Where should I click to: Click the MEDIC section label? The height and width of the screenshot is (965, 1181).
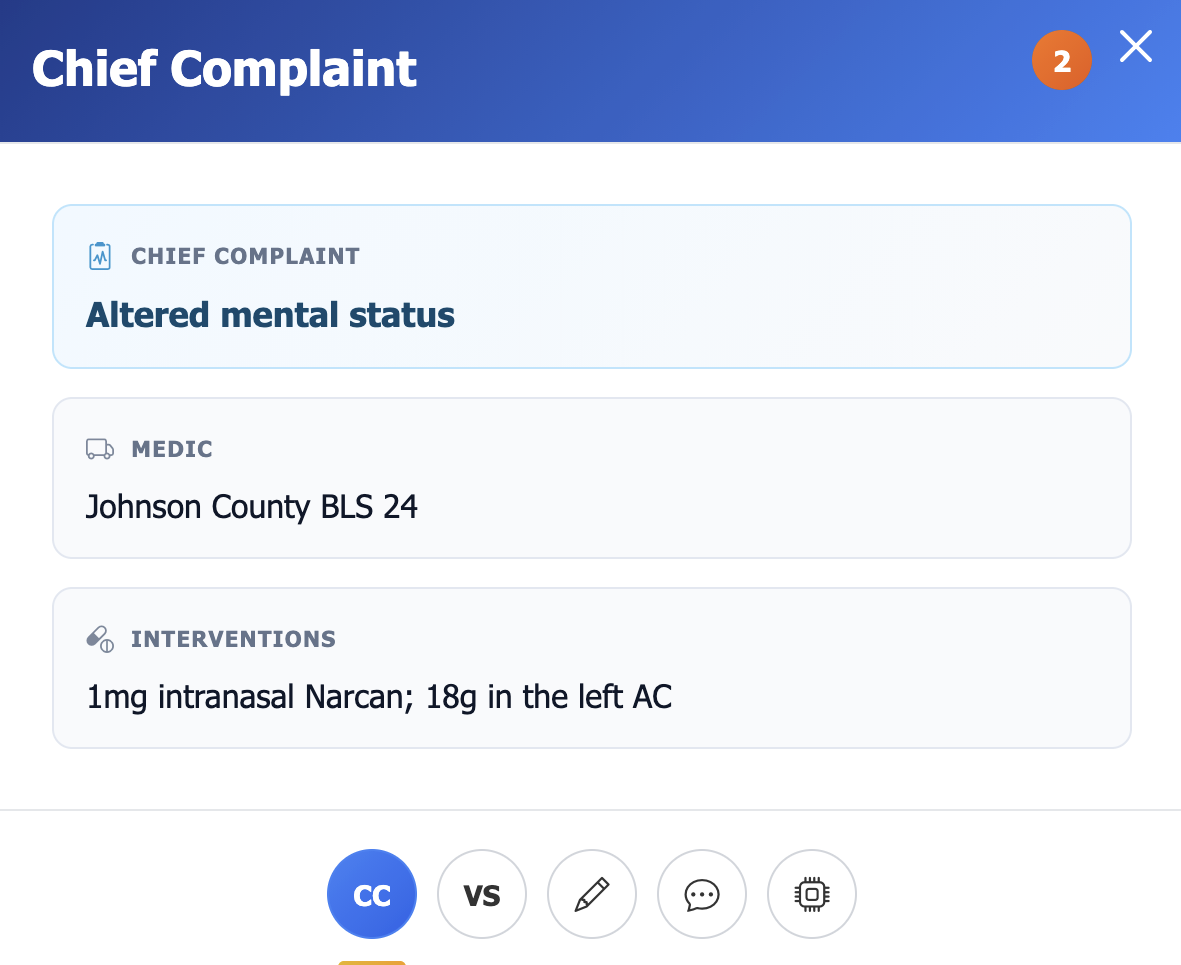pos(172,449)
